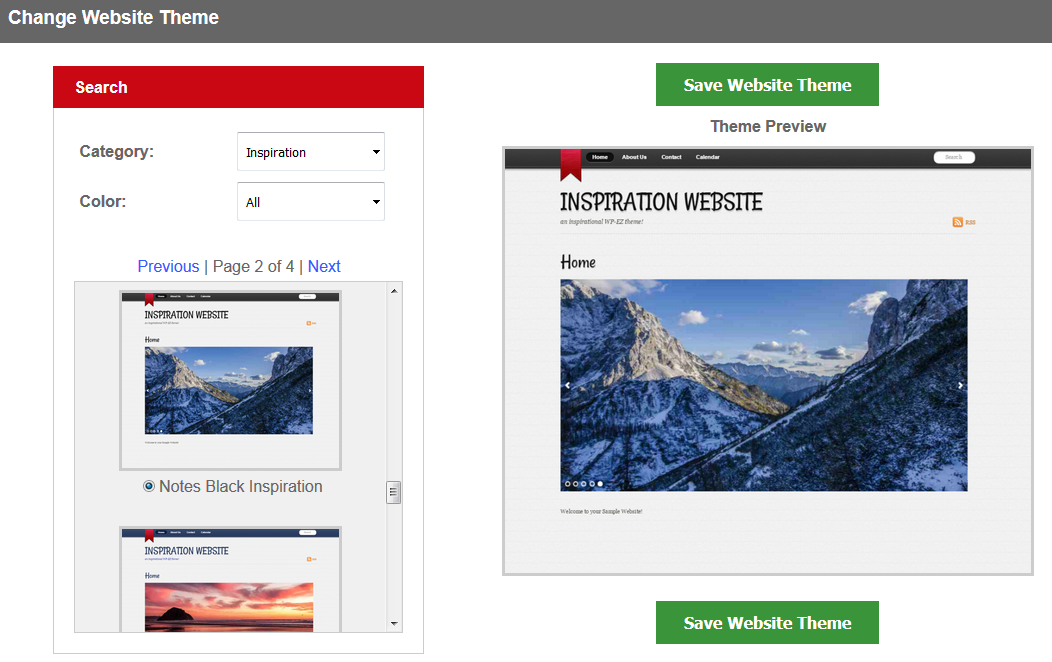Click the mountain slideshow image in preview
Image resolution: width=1052 pixels, height=662 pixels.
click(x=764, y=385)
